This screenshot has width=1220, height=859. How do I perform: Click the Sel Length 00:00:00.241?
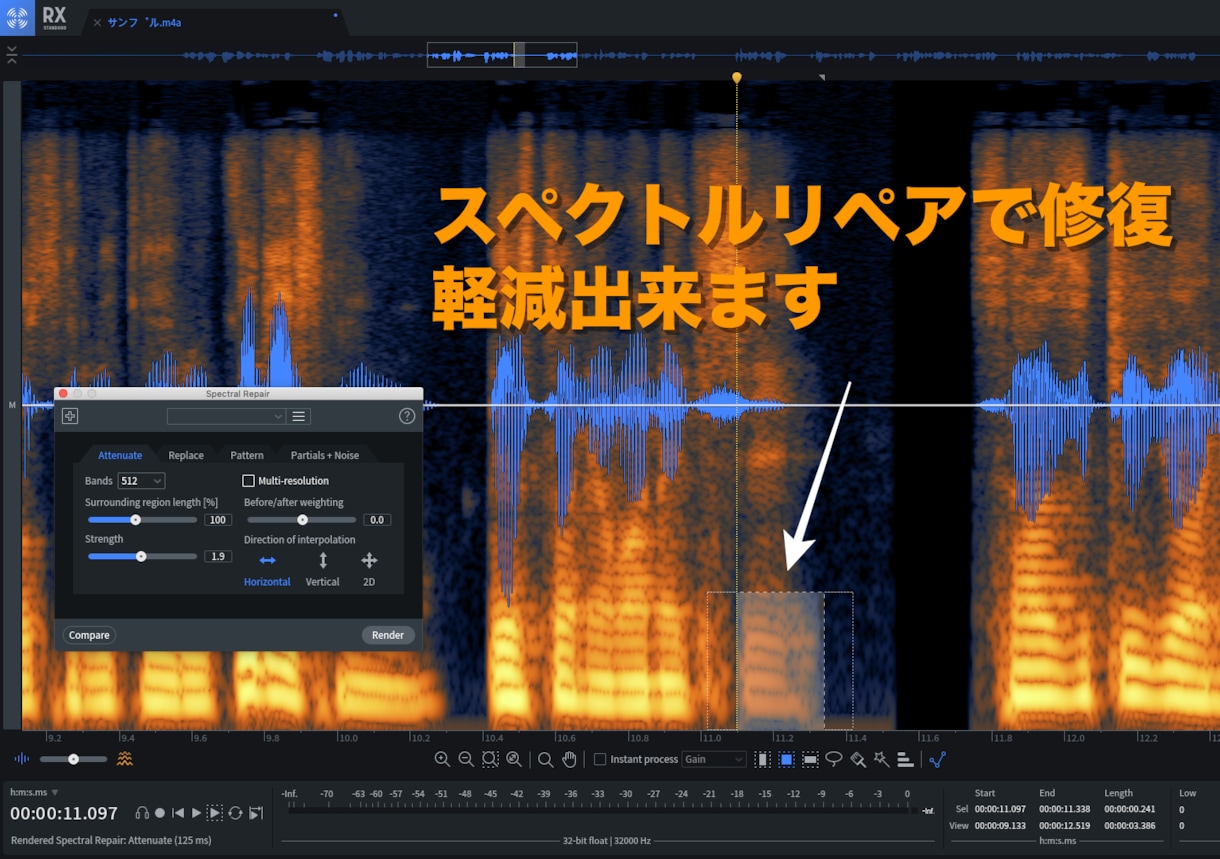[1129, 809]
